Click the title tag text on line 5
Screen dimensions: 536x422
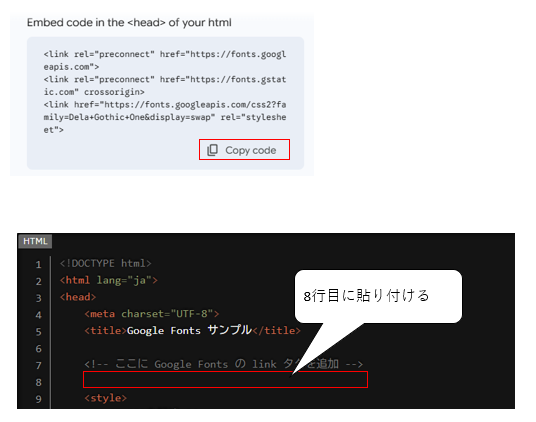(192, 330)
